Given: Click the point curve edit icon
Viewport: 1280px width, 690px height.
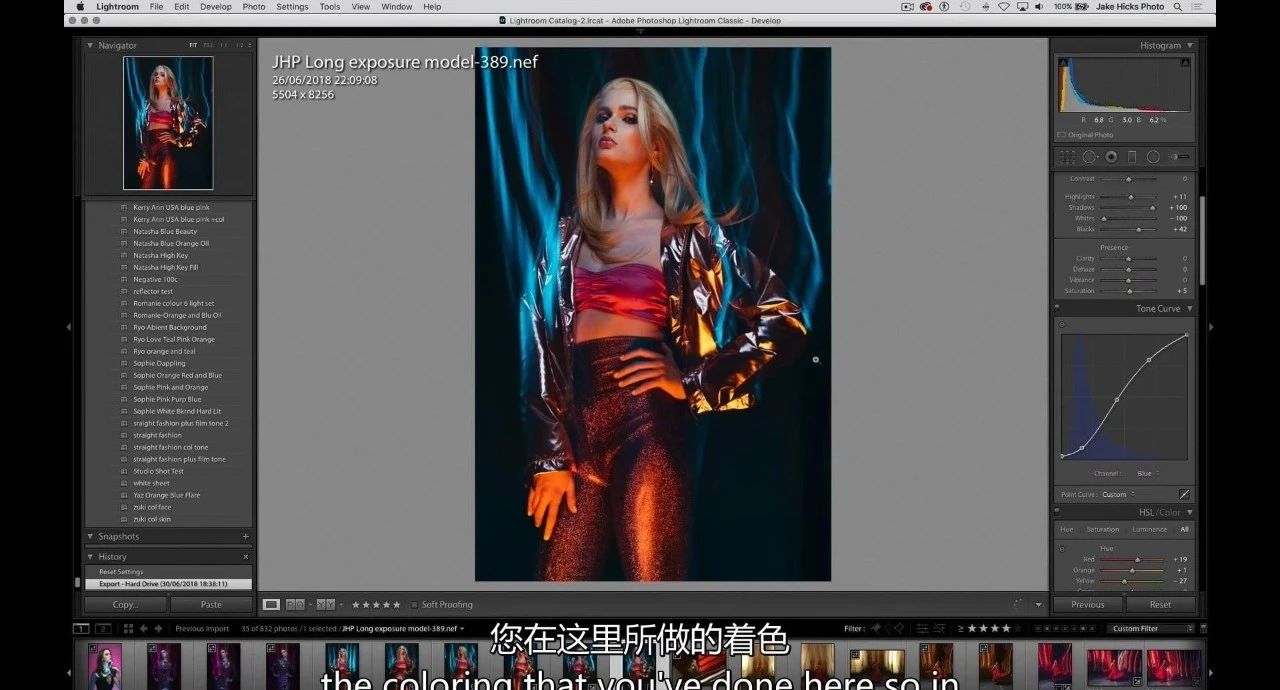Looking at the screenshot, I should pos(1184,494).
